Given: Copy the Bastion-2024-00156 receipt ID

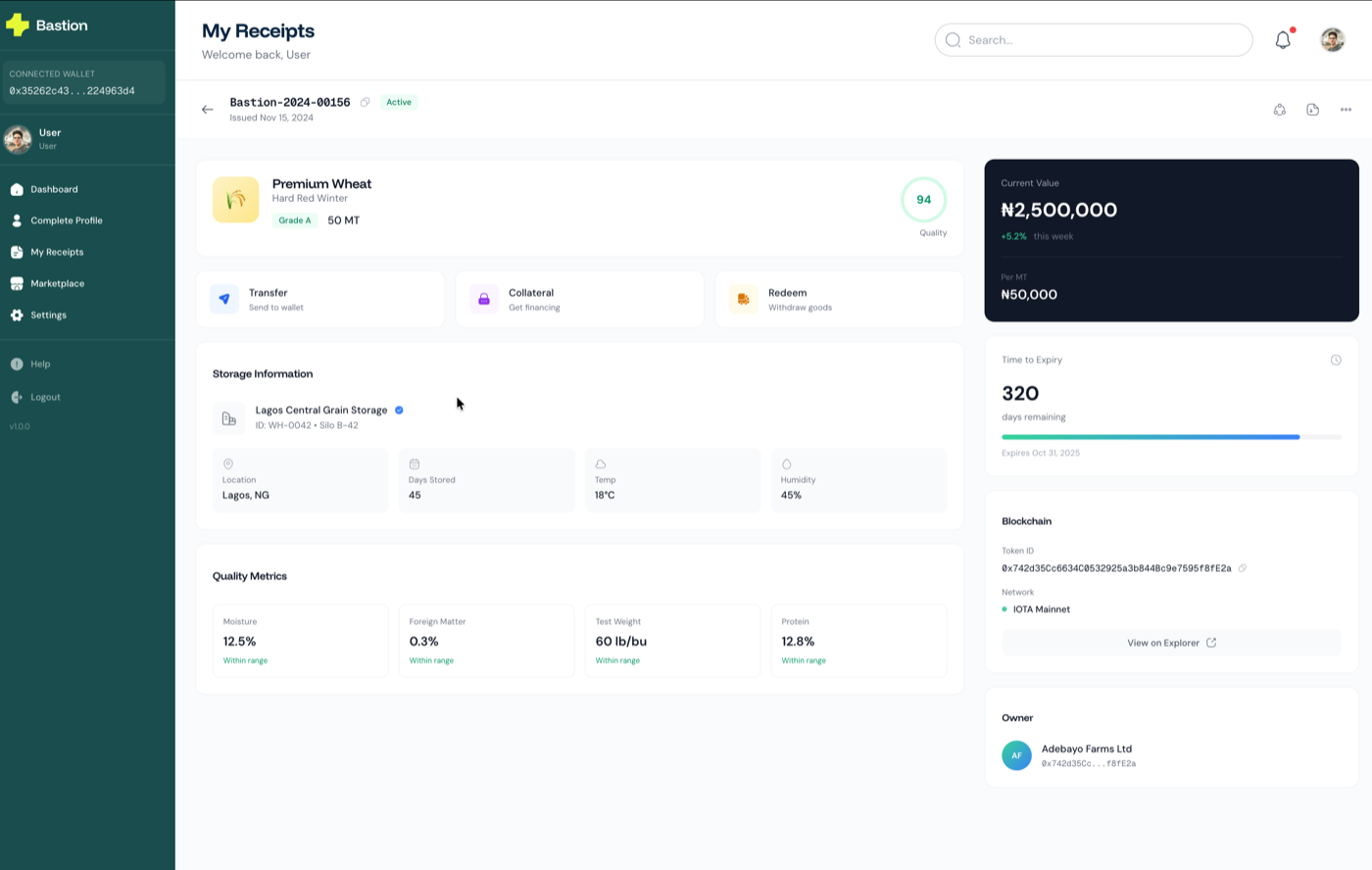Looking at the screenshot, I should pos(365,102).
